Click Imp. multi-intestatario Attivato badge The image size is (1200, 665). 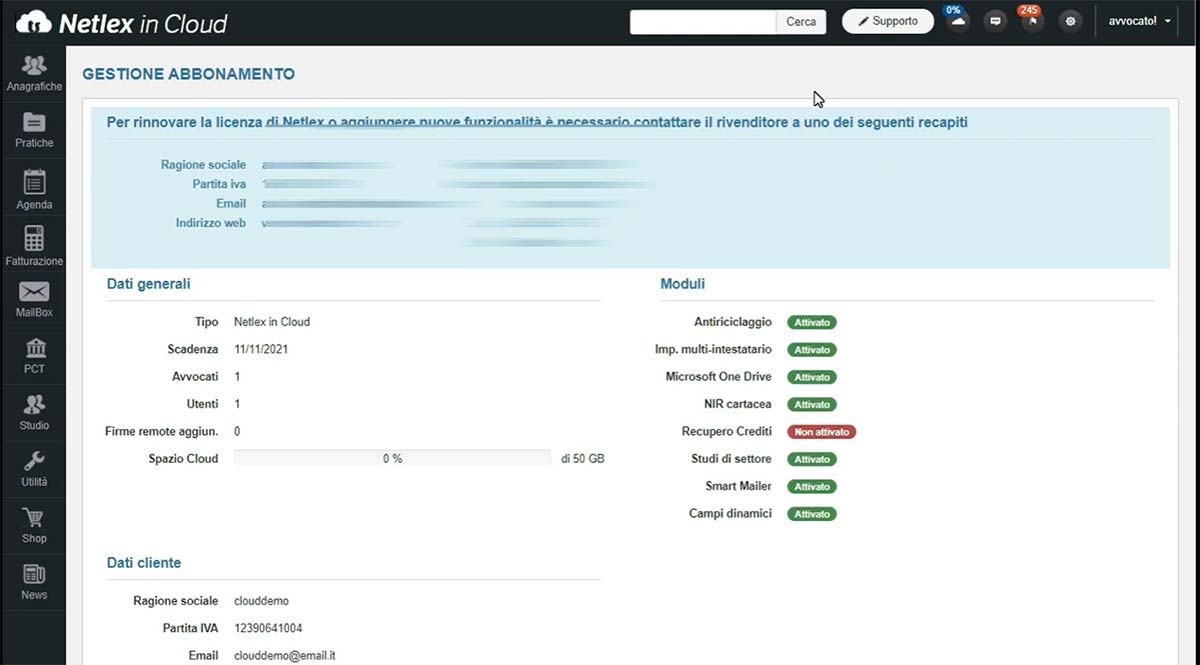(812, 350)
